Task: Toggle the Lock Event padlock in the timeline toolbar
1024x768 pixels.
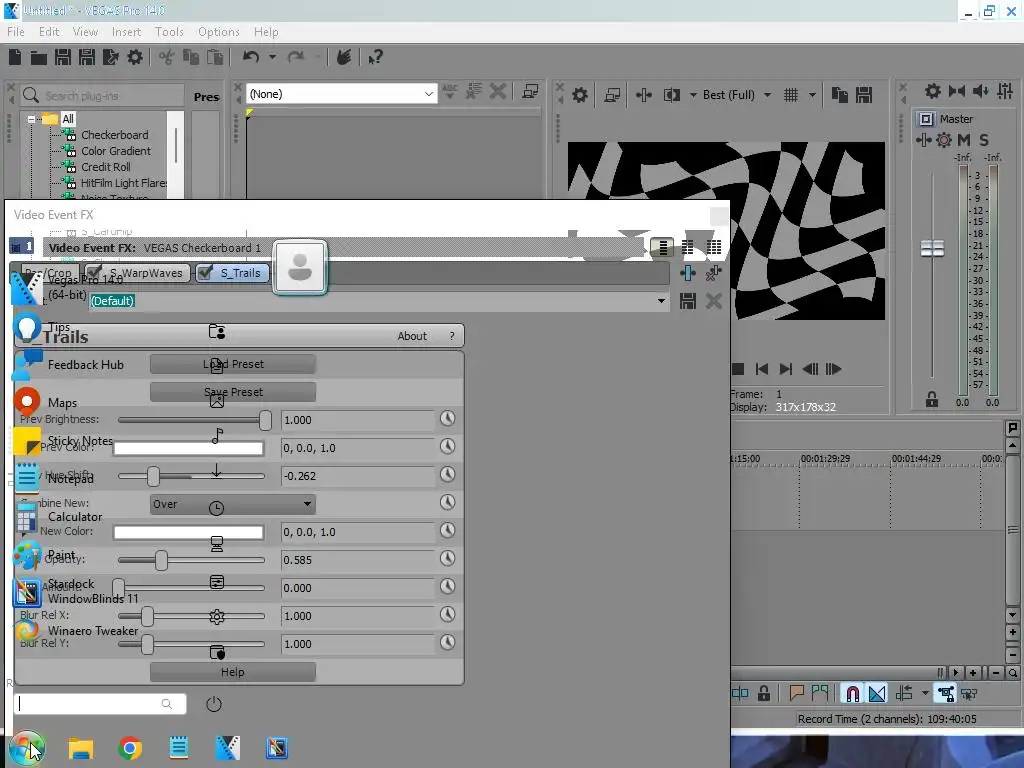Action: 763,693
